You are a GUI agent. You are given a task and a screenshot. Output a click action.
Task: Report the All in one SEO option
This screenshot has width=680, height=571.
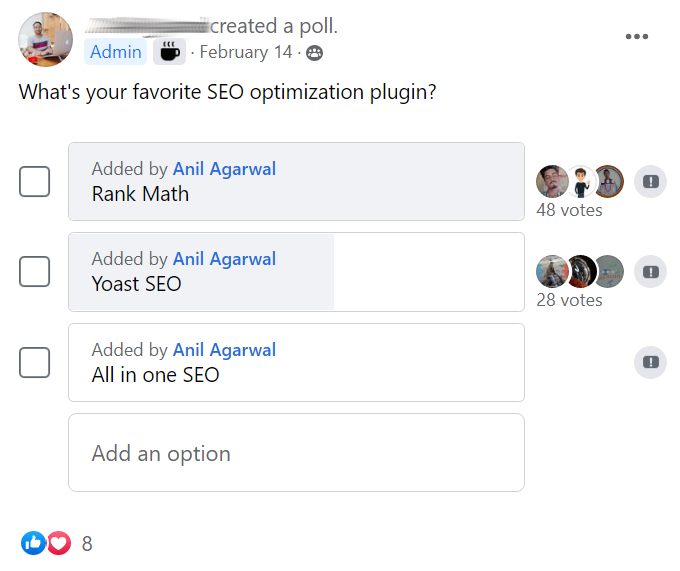coord(650,362)
